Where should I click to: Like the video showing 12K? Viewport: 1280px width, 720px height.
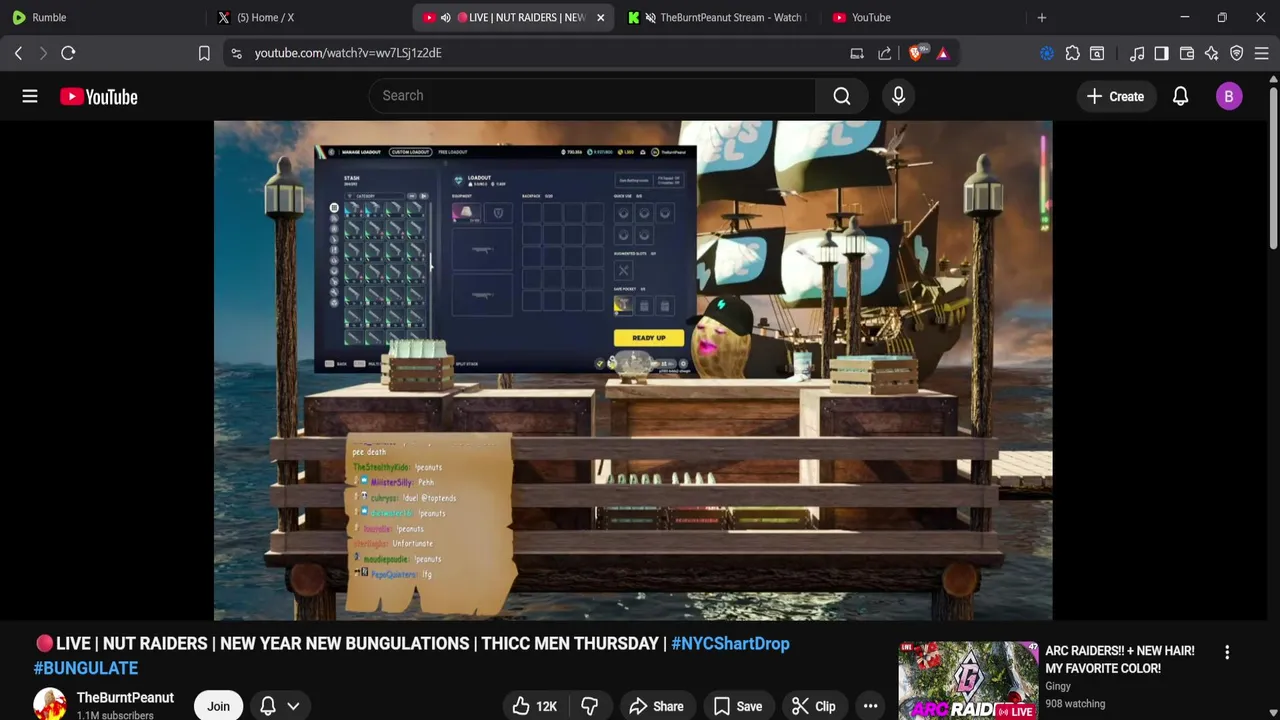(534, 706)
